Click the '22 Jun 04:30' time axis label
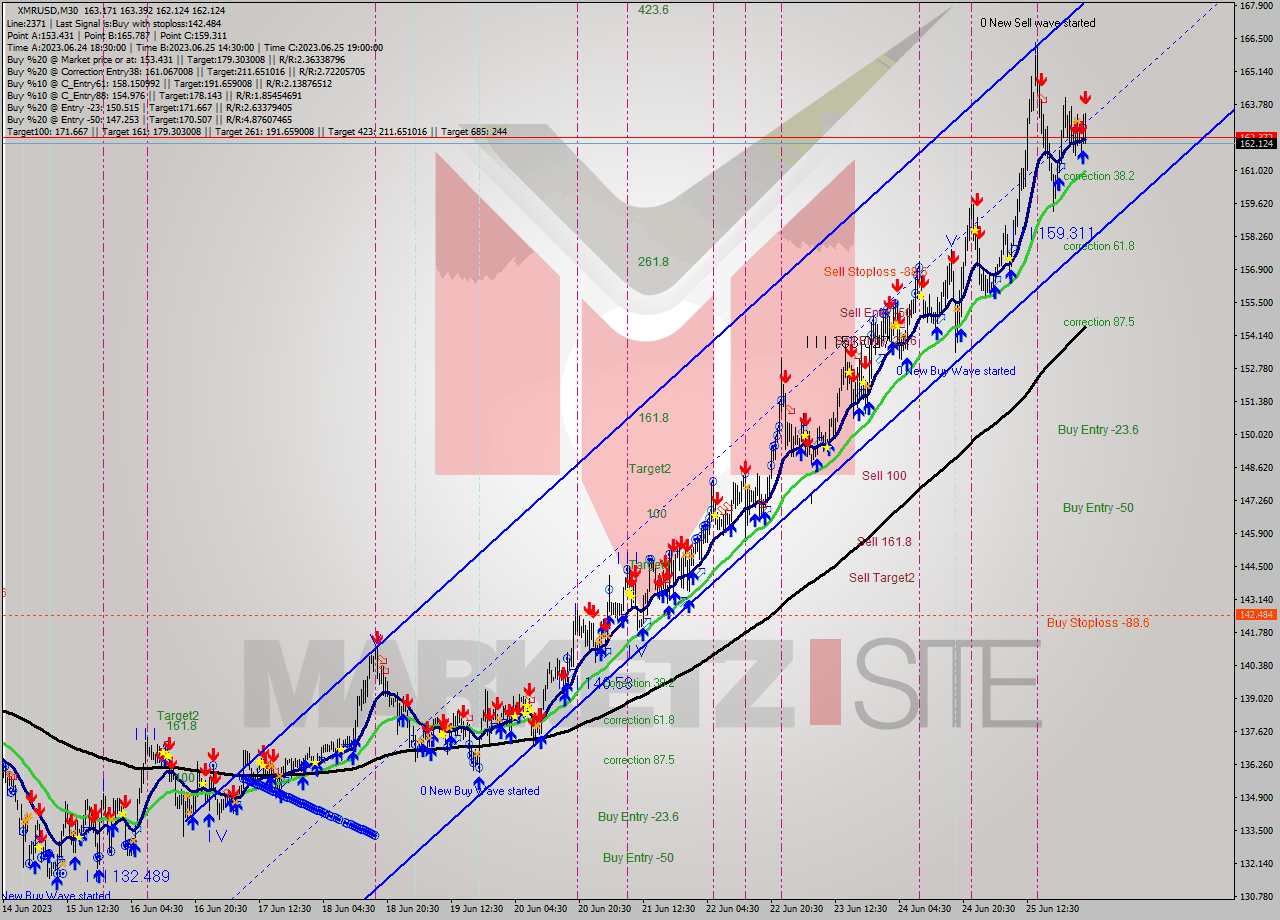1280x920 pixels. 732,909
